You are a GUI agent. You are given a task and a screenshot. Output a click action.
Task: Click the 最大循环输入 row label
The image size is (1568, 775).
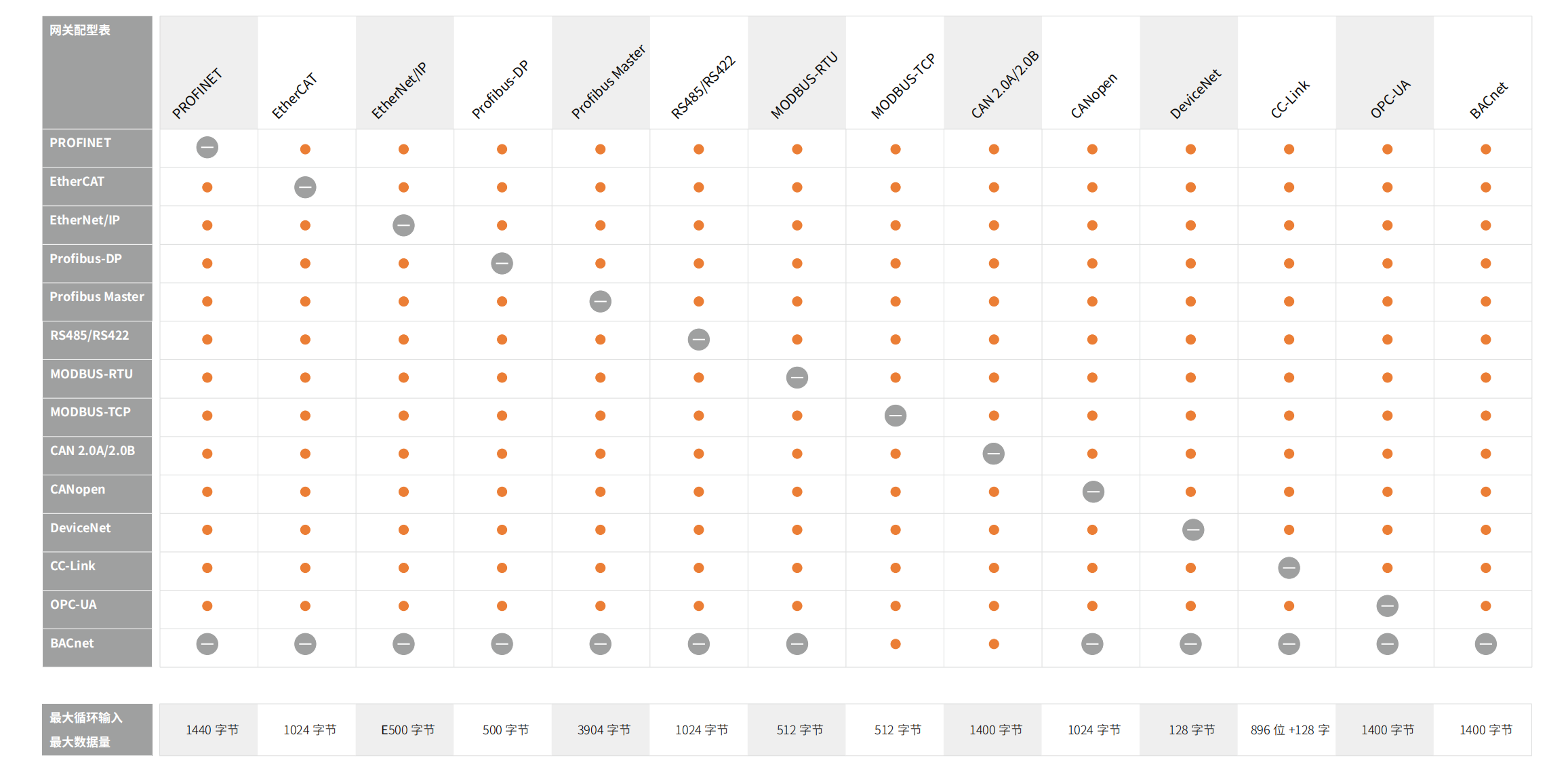click(86, 718)
